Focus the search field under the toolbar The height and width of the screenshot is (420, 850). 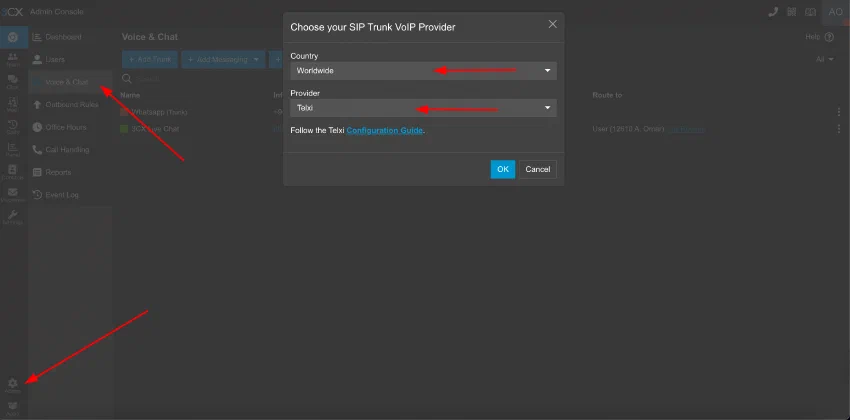(201, 79)
